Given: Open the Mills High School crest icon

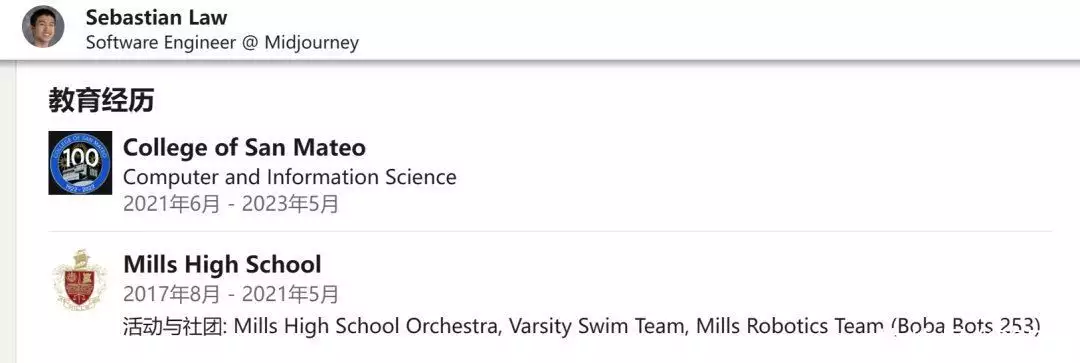Looking at the screenshot, I should point(80,280).
